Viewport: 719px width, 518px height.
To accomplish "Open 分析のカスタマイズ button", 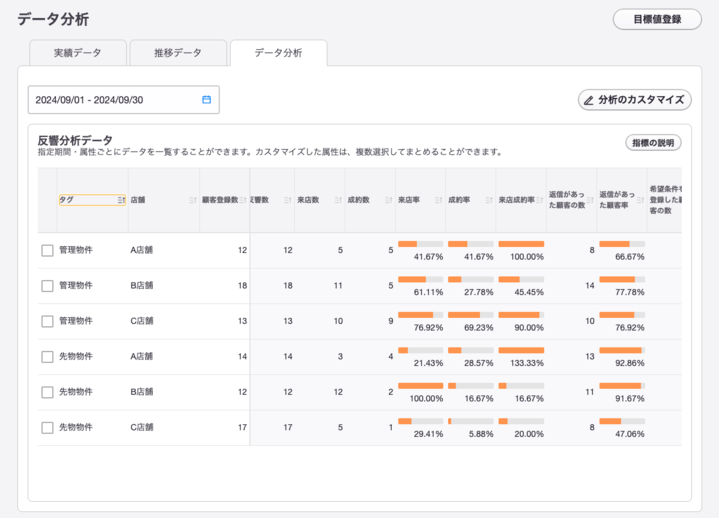I will (x=635, y=100).
